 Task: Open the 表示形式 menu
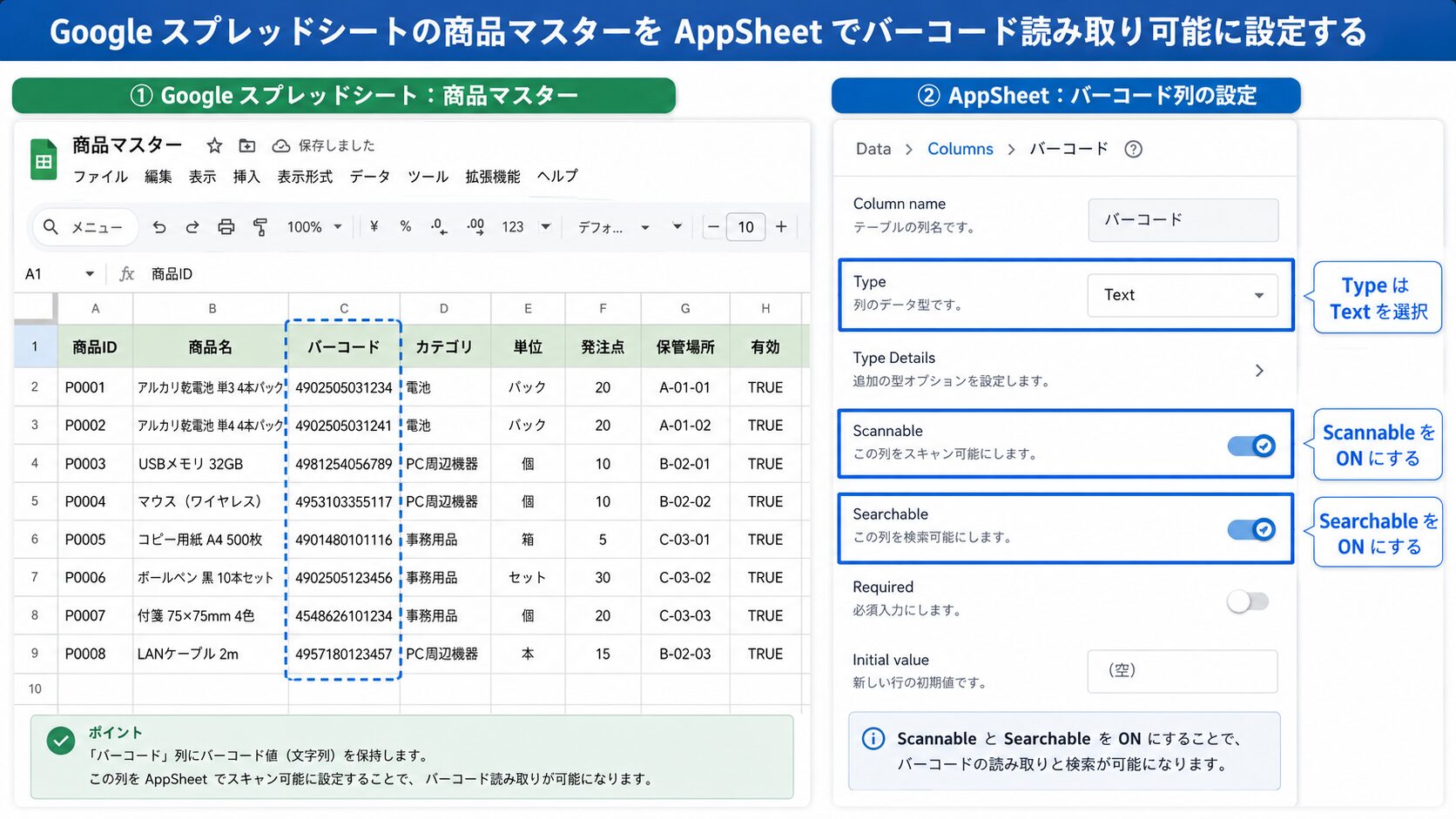(305, 177)
